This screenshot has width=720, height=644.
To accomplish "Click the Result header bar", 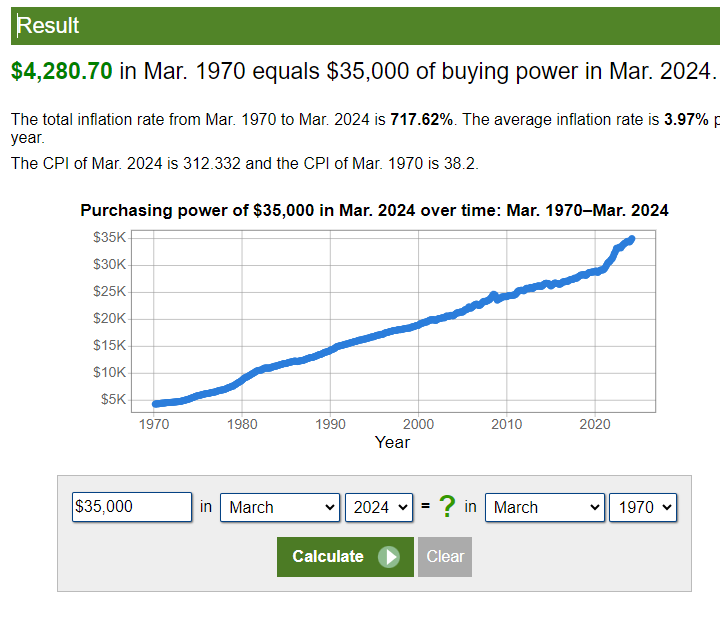I will (x=360, y=26).
